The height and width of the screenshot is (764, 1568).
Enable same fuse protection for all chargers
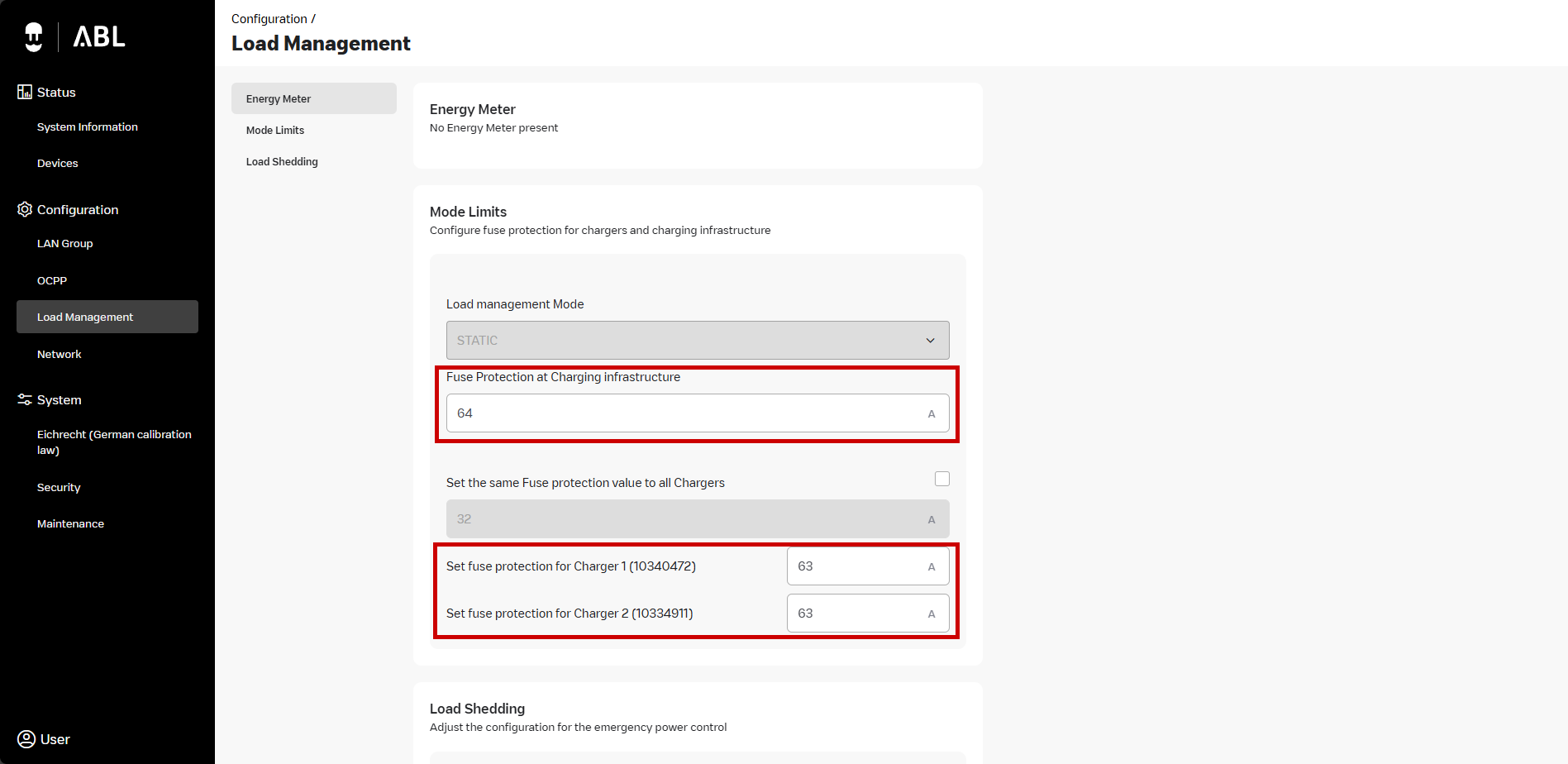[x=941, y=479]
